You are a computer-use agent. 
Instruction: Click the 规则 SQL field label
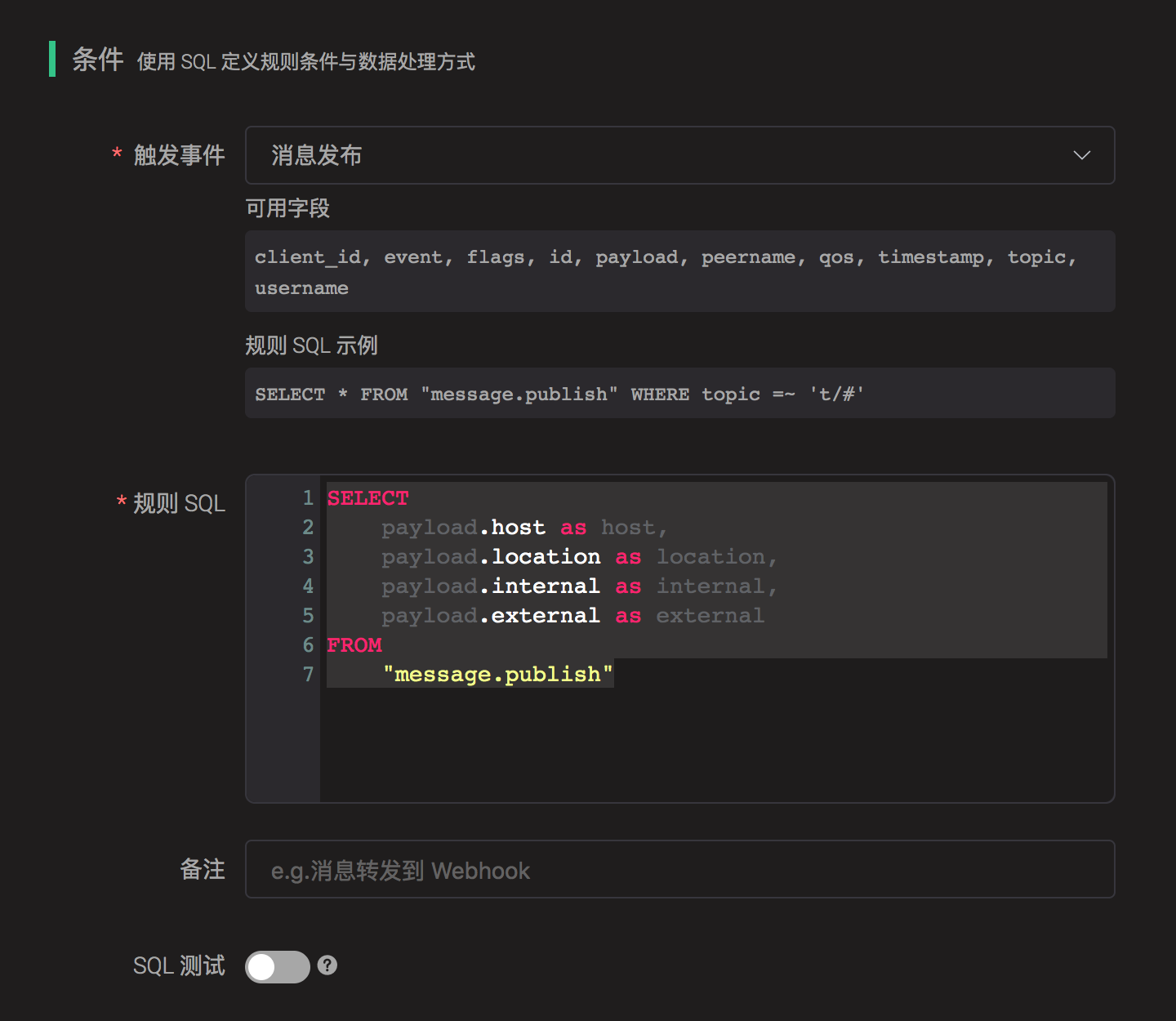tap(179, 503)
